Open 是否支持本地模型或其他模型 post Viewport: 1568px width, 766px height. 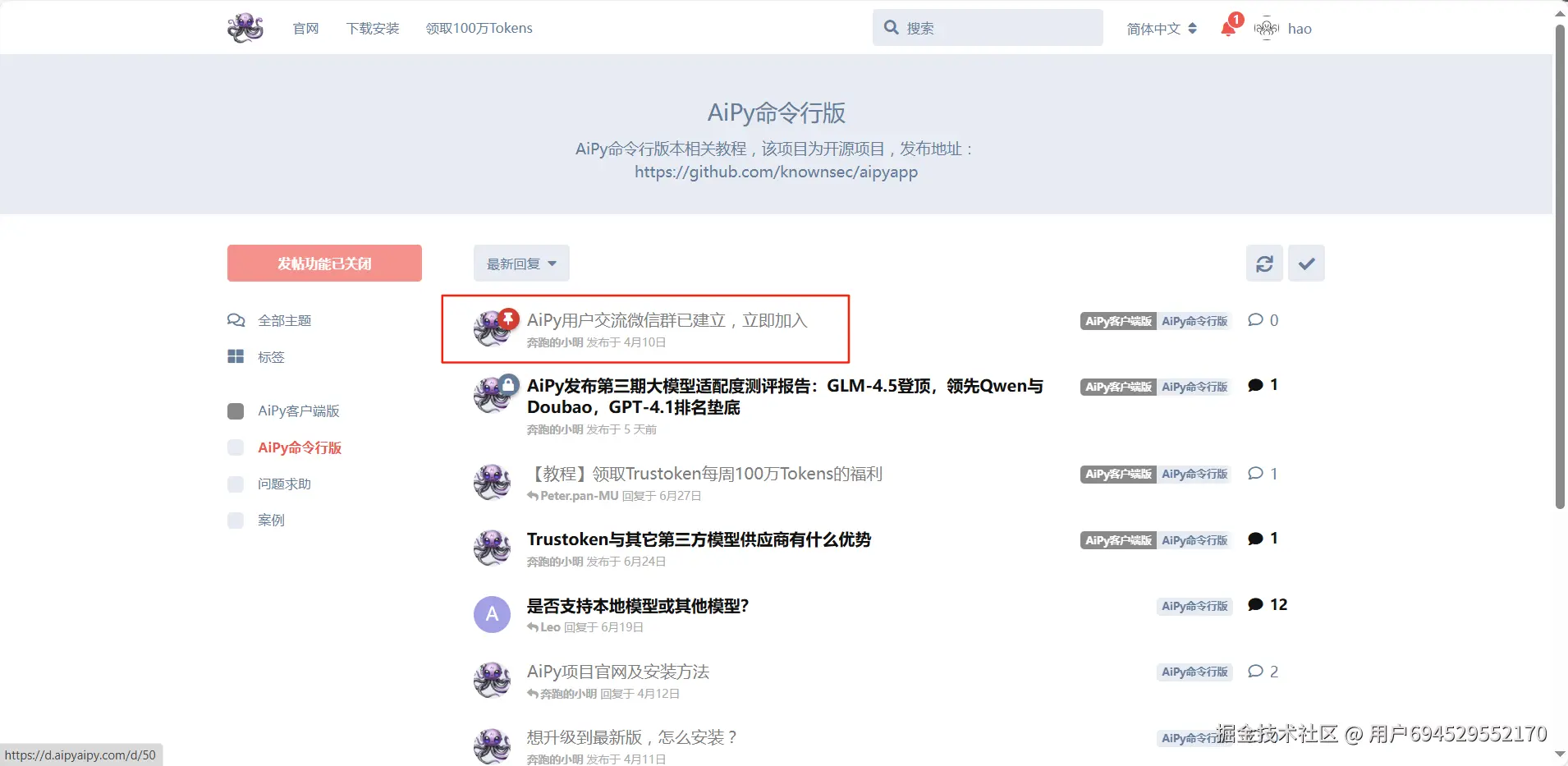(x=638, y=606)
